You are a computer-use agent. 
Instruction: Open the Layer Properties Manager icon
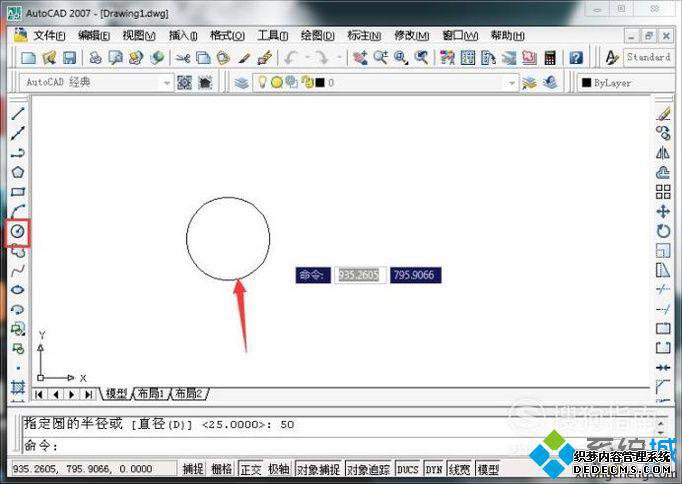[241, 82]
